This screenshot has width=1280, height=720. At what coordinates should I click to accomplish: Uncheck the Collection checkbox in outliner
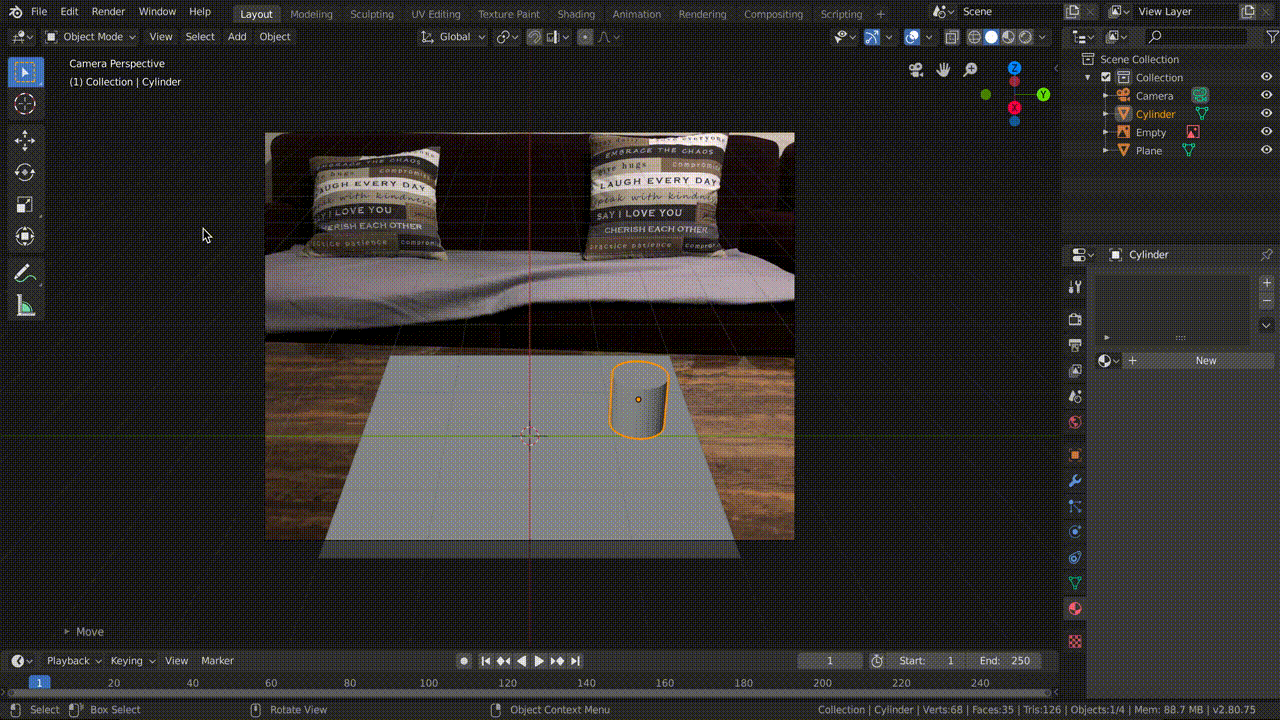[x=1106, y=78]
